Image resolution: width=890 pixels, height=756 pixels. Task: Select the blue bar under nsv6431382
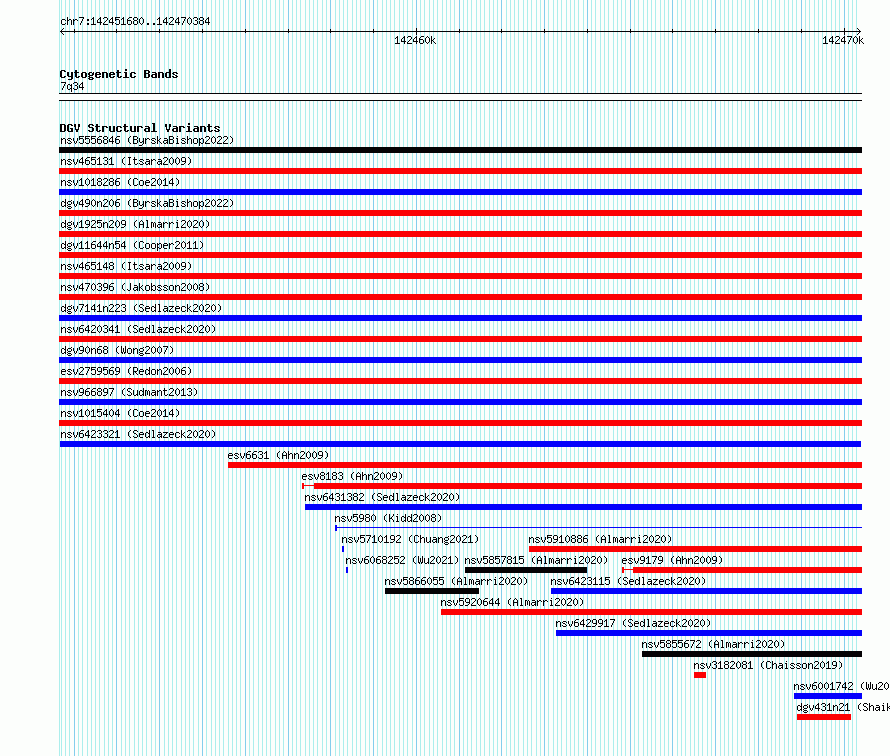pyautogui.click(x=583, y=507)
